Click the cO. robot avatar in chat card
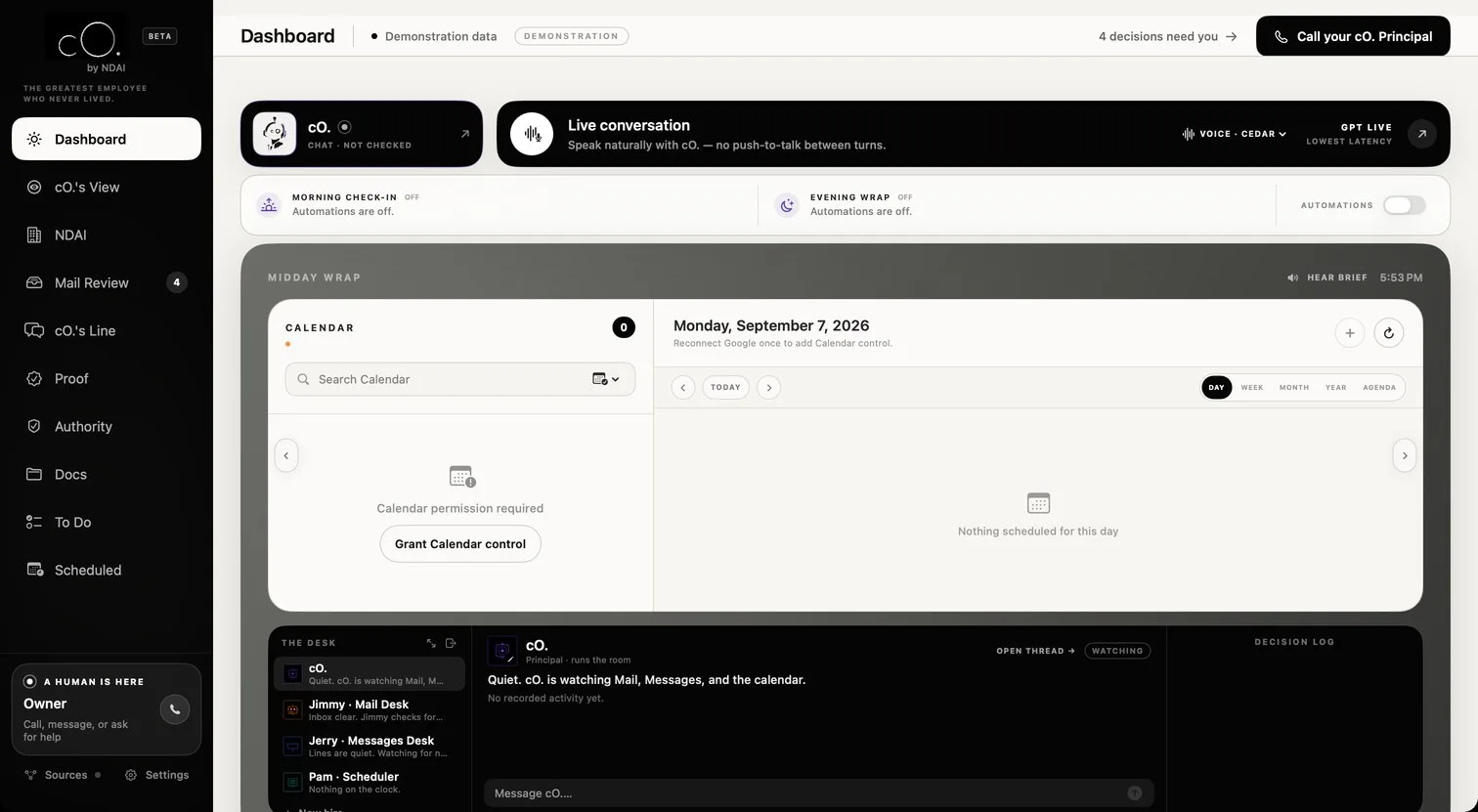The height and width of the screenshot is (812, 1478). coord(275,134)
